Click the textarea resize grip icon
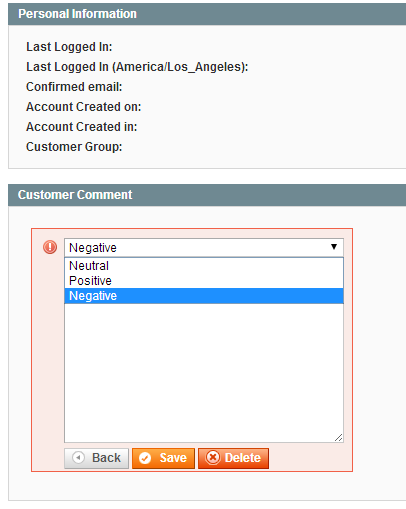The width and height of the screenshot is (406, 509). tap(338, 437)
